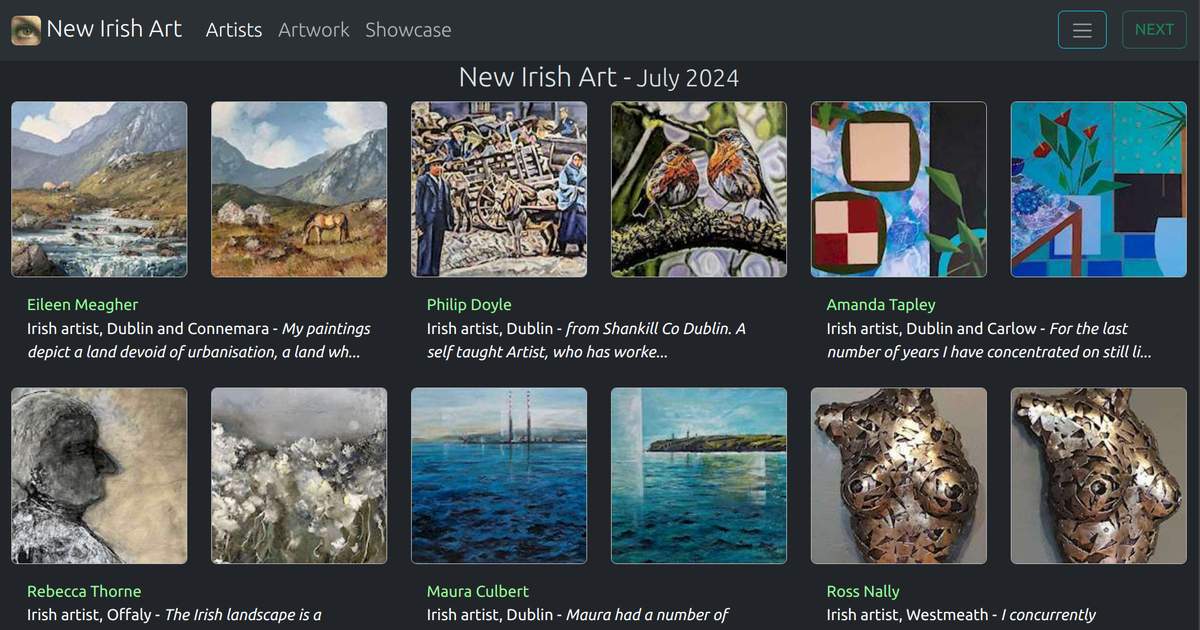This screenshot has width=1200, height=630.
Task: View the grazing horse painting thumbnail
Action: (x=299, y=189)
